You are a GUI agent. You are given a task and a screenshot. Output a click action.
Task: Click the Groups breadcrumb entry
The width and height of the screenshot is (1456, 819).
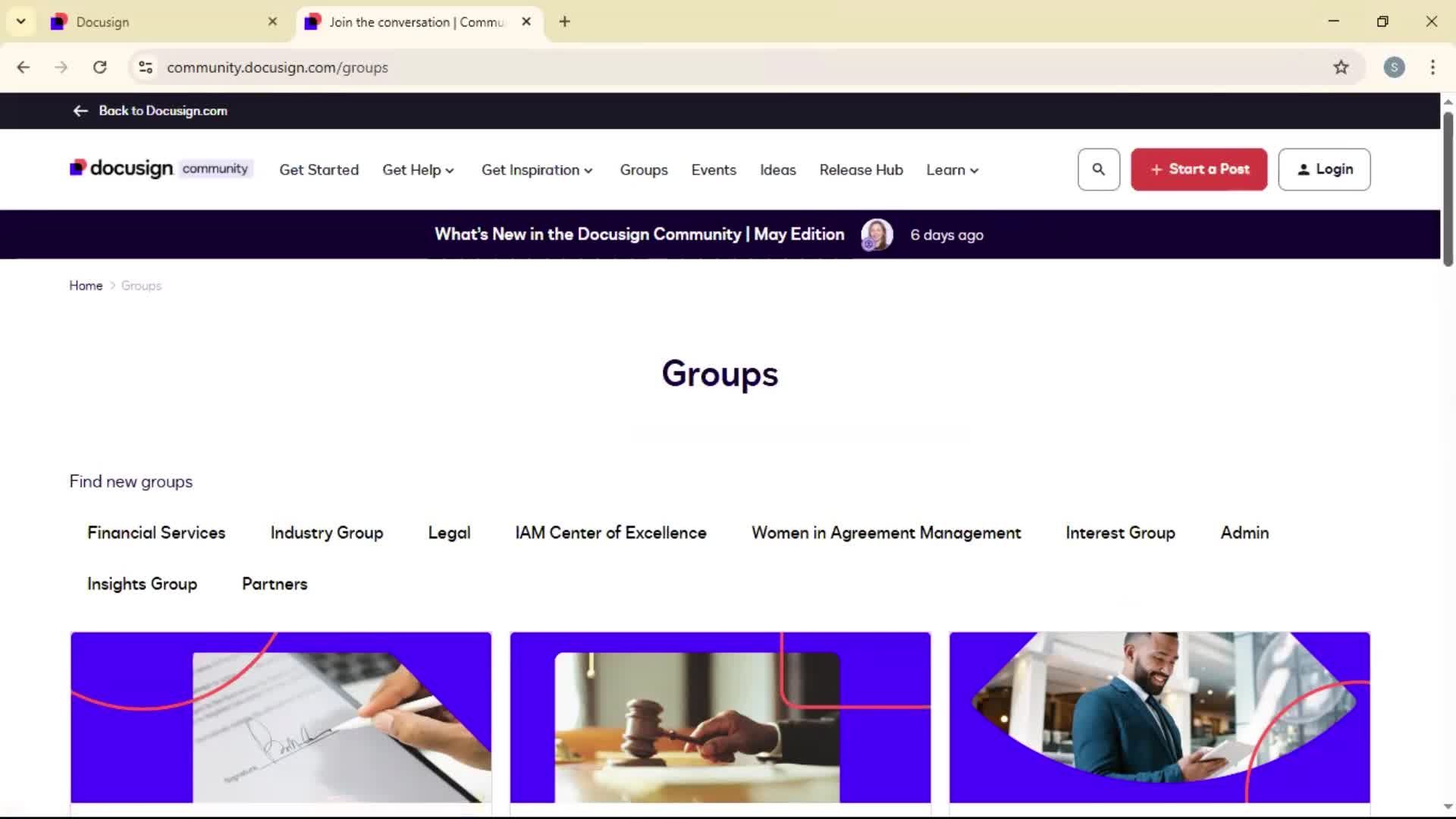[x=141, y=286]
